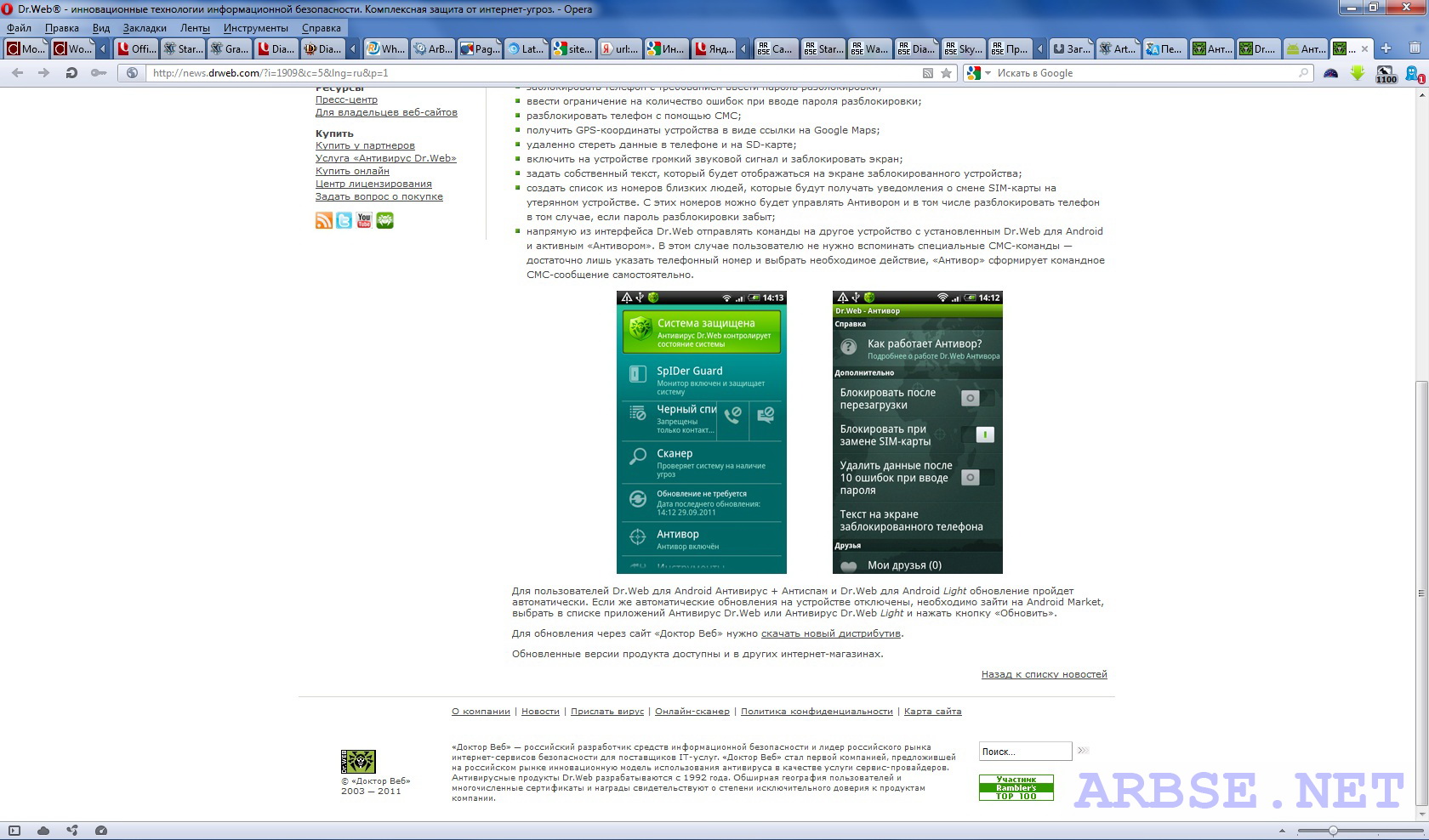Open the YouTube icon in sidebar

pyautogui.click(x=364, y=221)
